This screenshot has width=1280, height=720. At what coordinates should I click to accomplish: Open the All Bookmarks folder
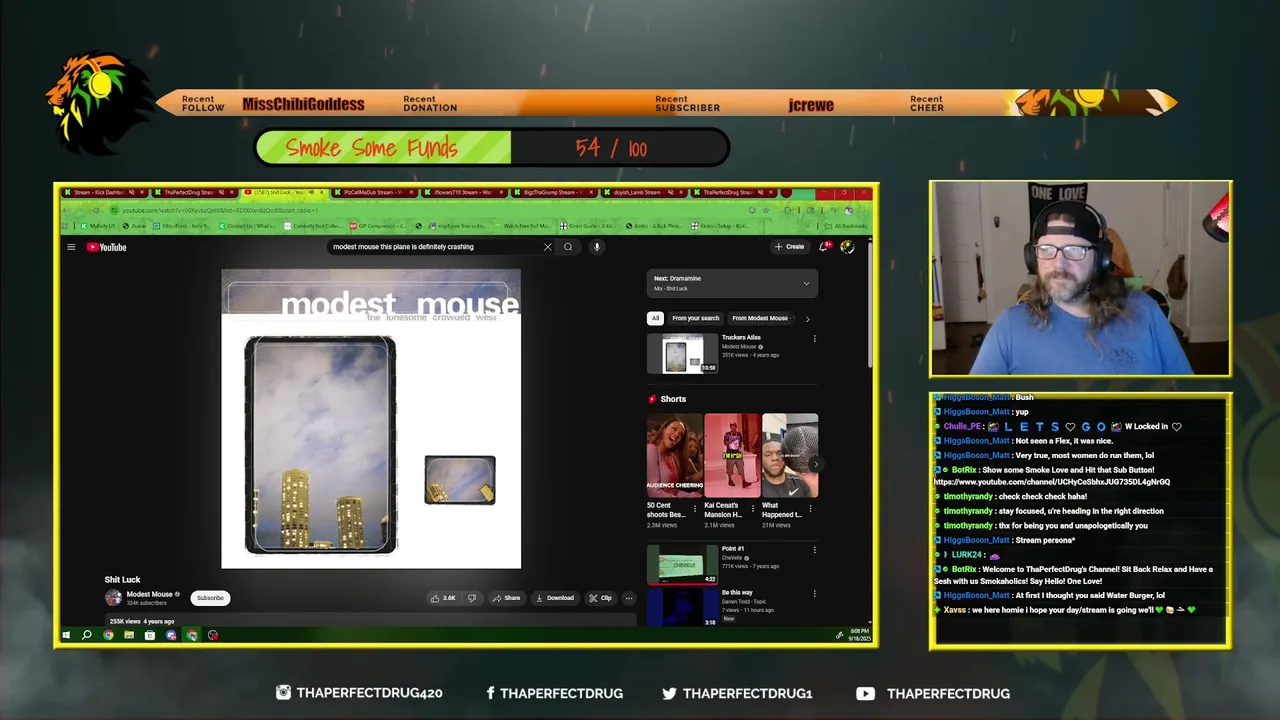[847, 226]
